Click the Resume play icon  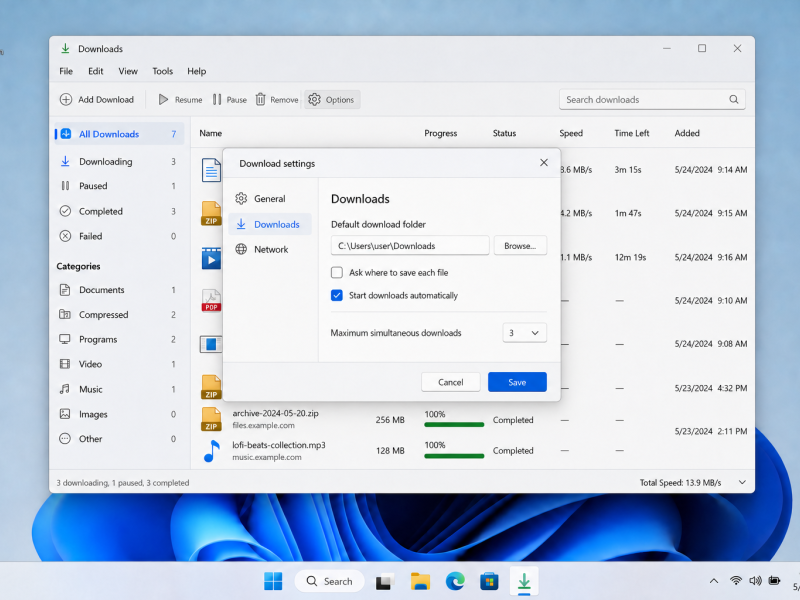[x=163, y=99]
